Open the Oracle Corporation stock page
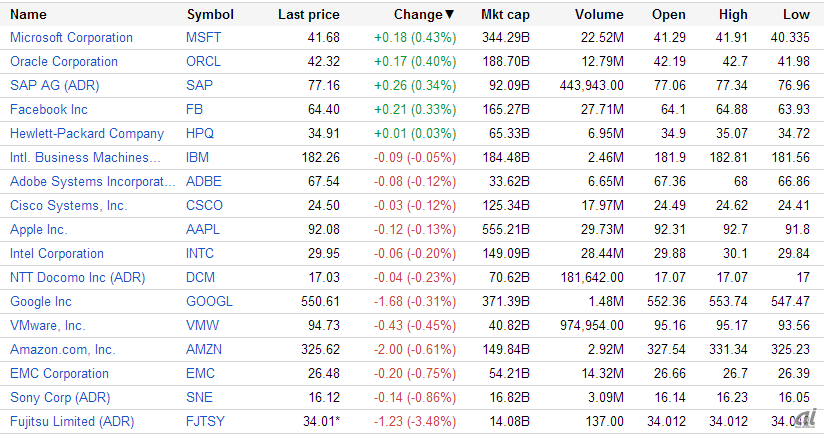Image resolution: width=824 pixels, height=436 pixels. click(x=64, y=62)
